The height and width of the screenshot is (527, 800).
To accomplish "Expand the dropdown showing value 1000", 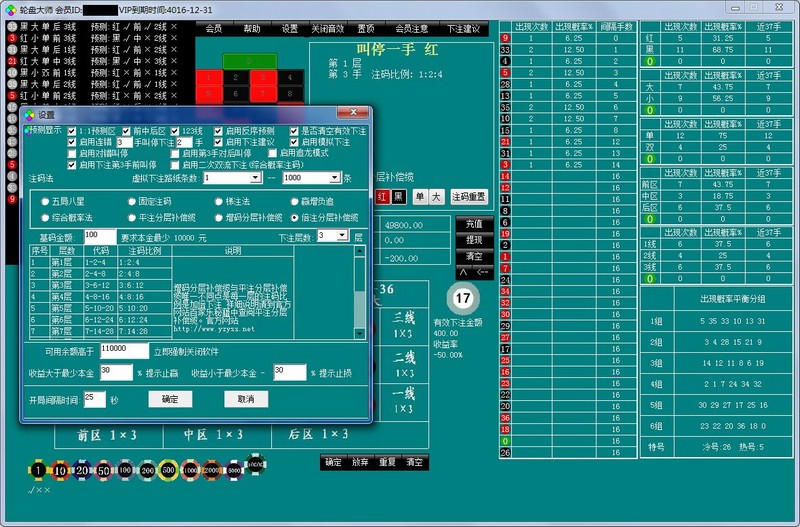I will click(334, 178).
